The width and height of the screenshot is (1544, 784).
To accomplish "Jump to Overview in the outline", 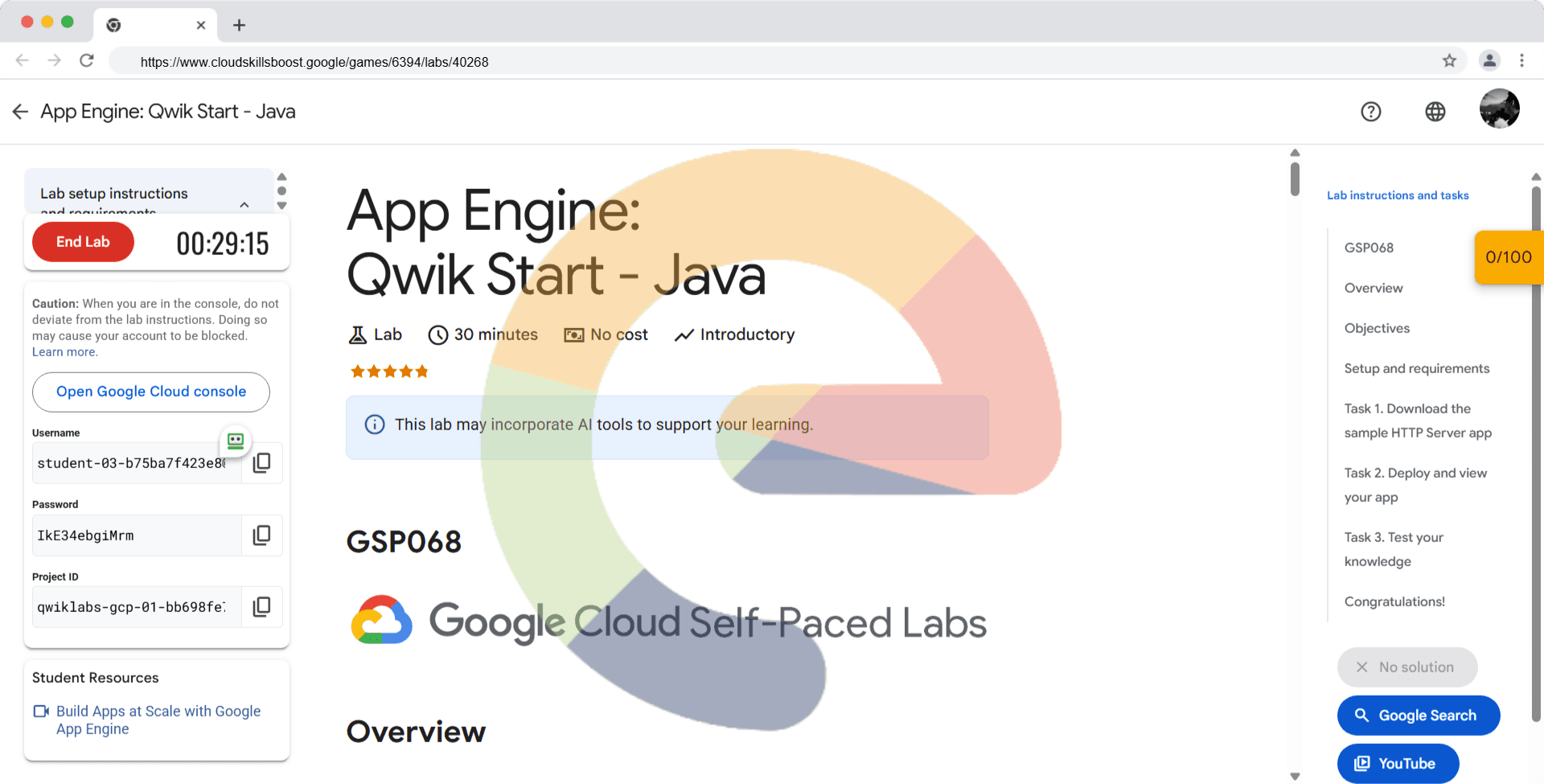I will (x=1374, y=288).
